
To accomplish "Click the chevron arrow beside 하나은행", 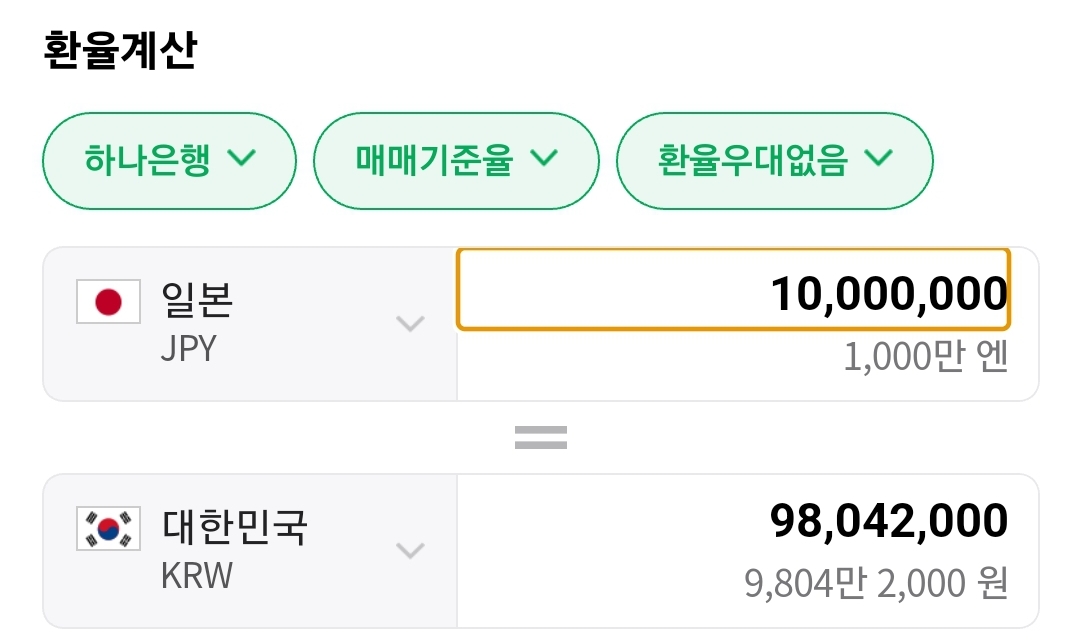I will click(x=242, y=158).
